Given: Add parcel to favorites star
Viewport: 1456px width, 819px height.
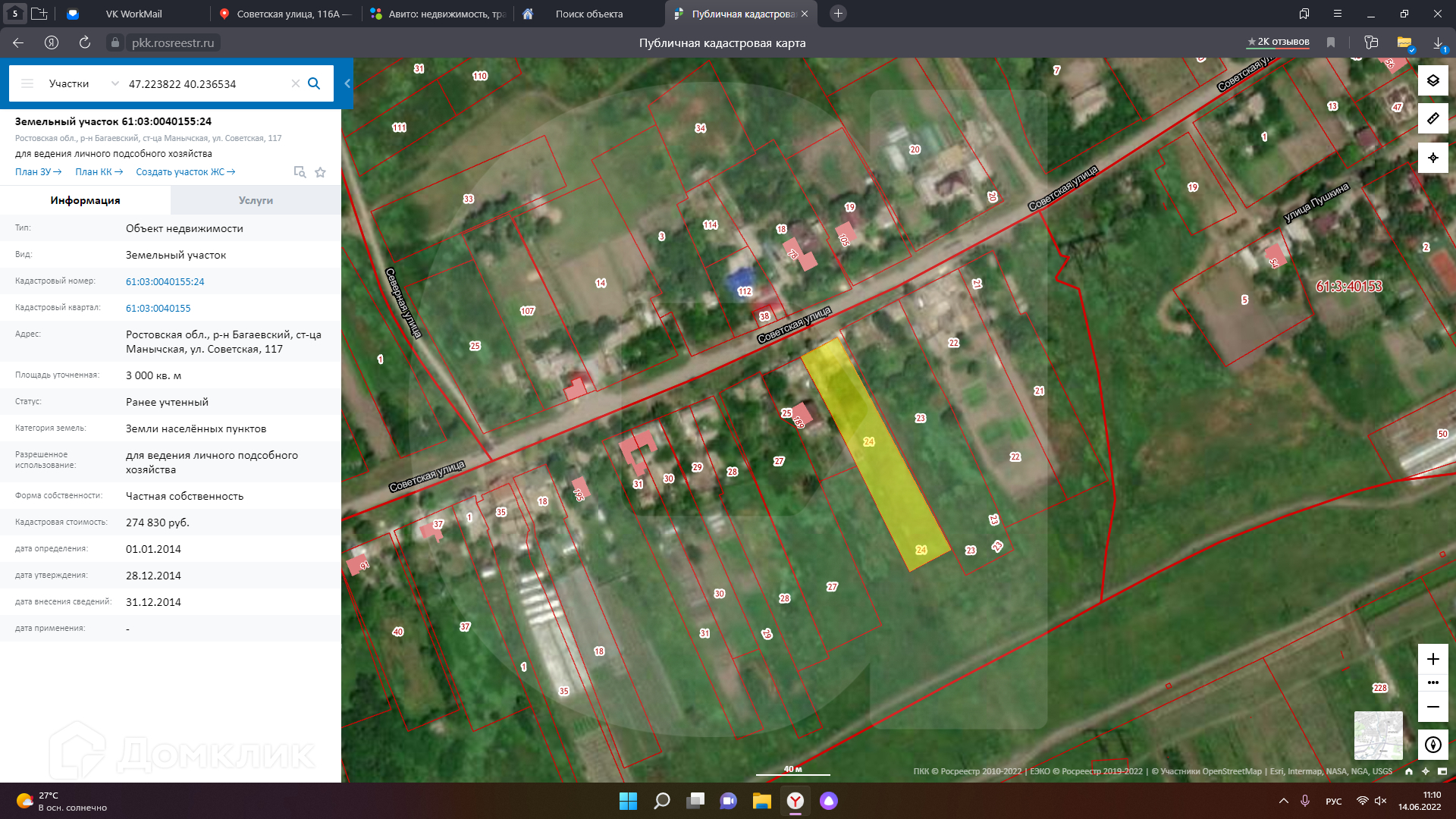Looking at the screenshot, I should click(x=321, y=172).
